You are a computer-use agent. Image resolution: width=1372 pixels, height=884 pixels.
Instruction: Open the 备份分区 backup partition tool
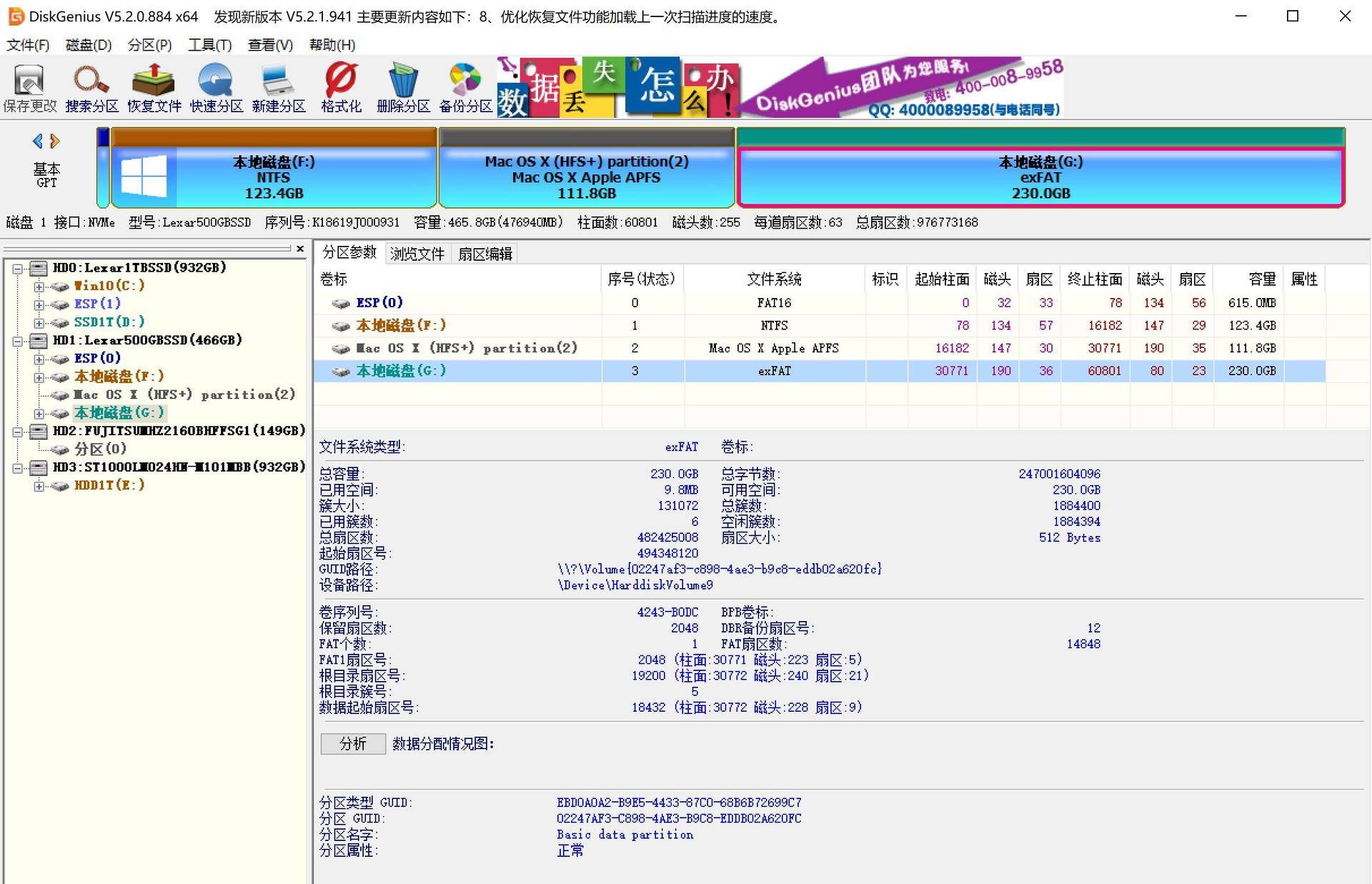[464, 86]
